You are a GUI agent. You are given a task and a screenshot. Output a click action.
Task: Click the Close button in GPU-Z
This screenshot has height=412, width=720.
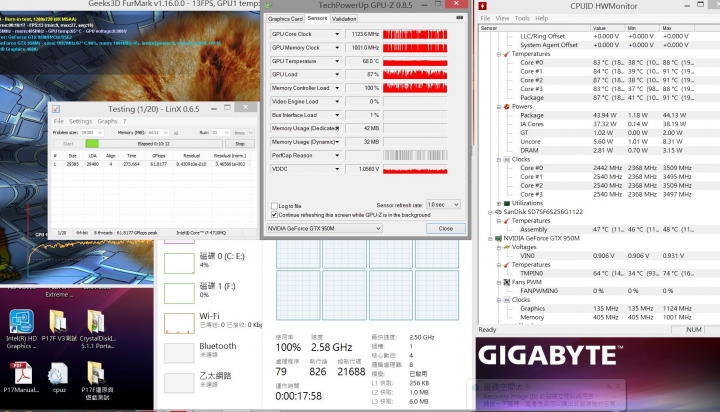(x=445, y=228)
